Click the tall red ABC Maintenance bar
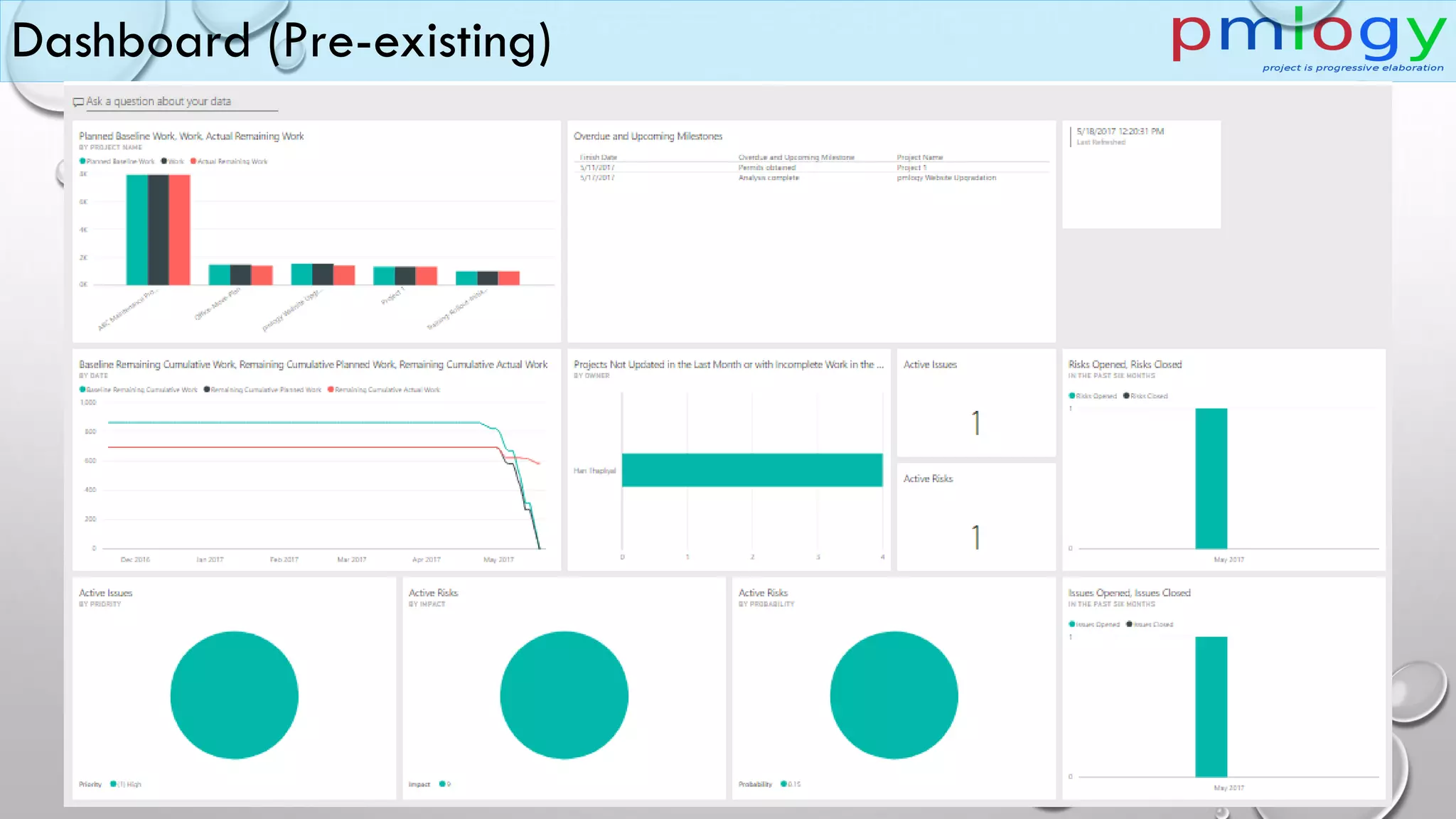Image resolution: width=1456 pixels, height=819 pixels. click(179, 230)
